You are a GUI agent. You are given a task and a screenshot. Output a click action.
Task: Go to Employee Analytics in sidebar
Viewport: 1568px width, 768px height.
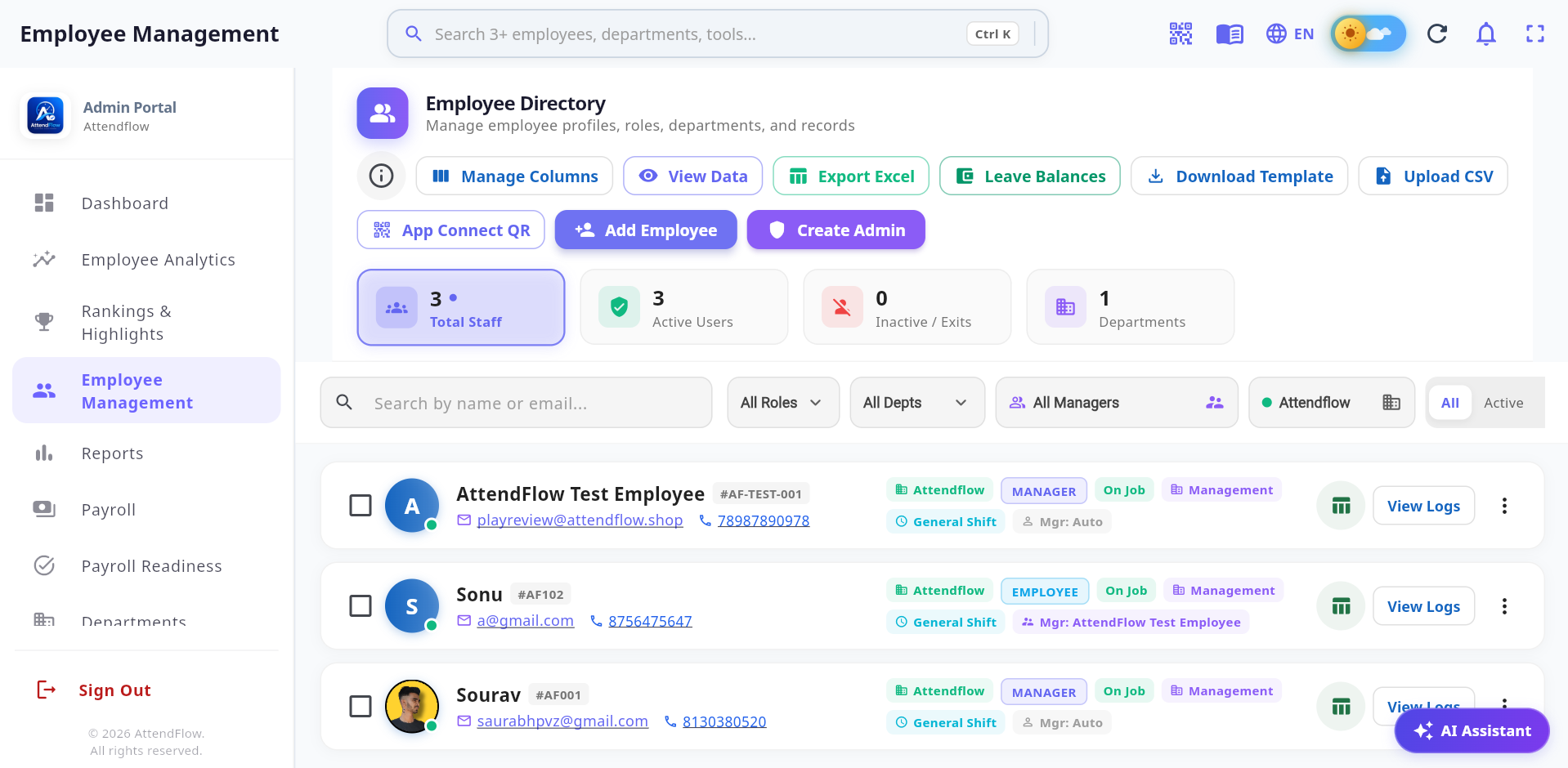(x=146, y=259)
